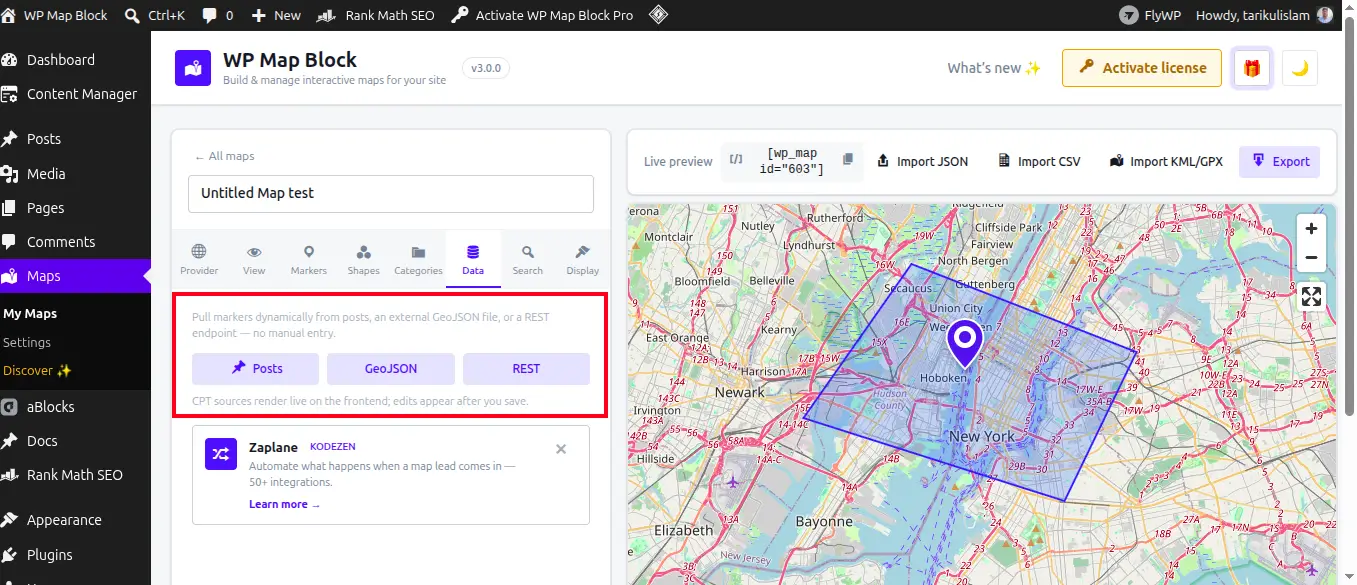Image resolution: width=1357 pixels, height=585 pixels.
Task: Open Rank Math SEO in admin bar
Action: [x=375, y=15]
